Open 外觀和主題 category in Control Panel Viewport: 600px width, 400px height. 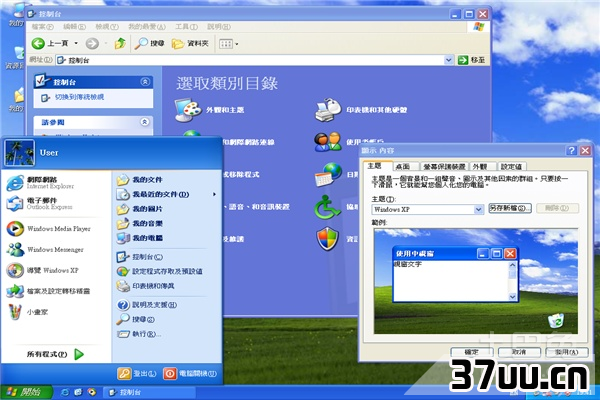click(209, 110)
